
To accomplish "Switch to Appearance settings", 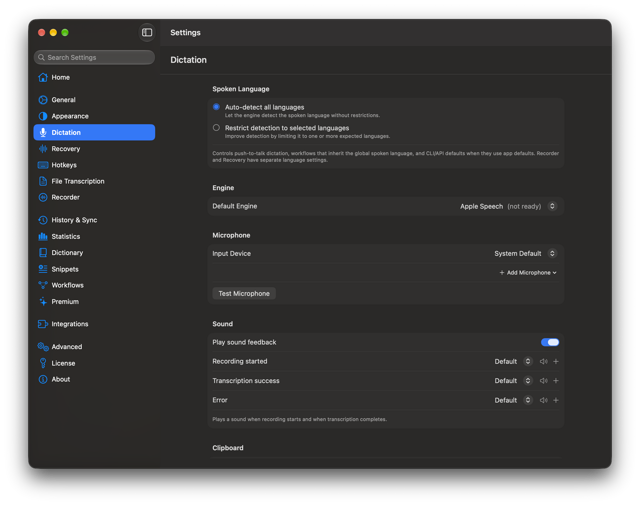I will [x=94, y=116].
